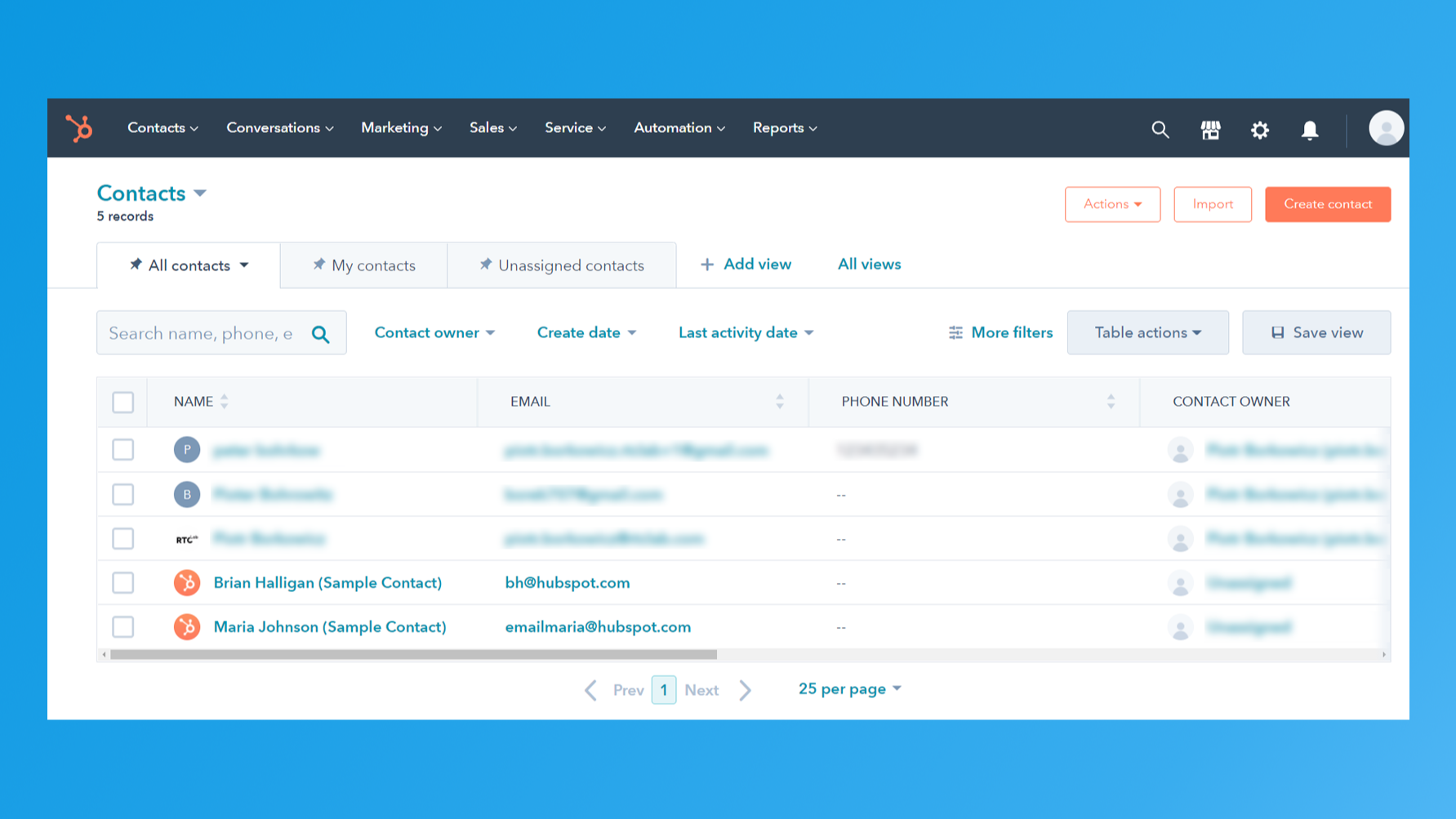Expand the Actions dropdown

(x=1112, y=204)
